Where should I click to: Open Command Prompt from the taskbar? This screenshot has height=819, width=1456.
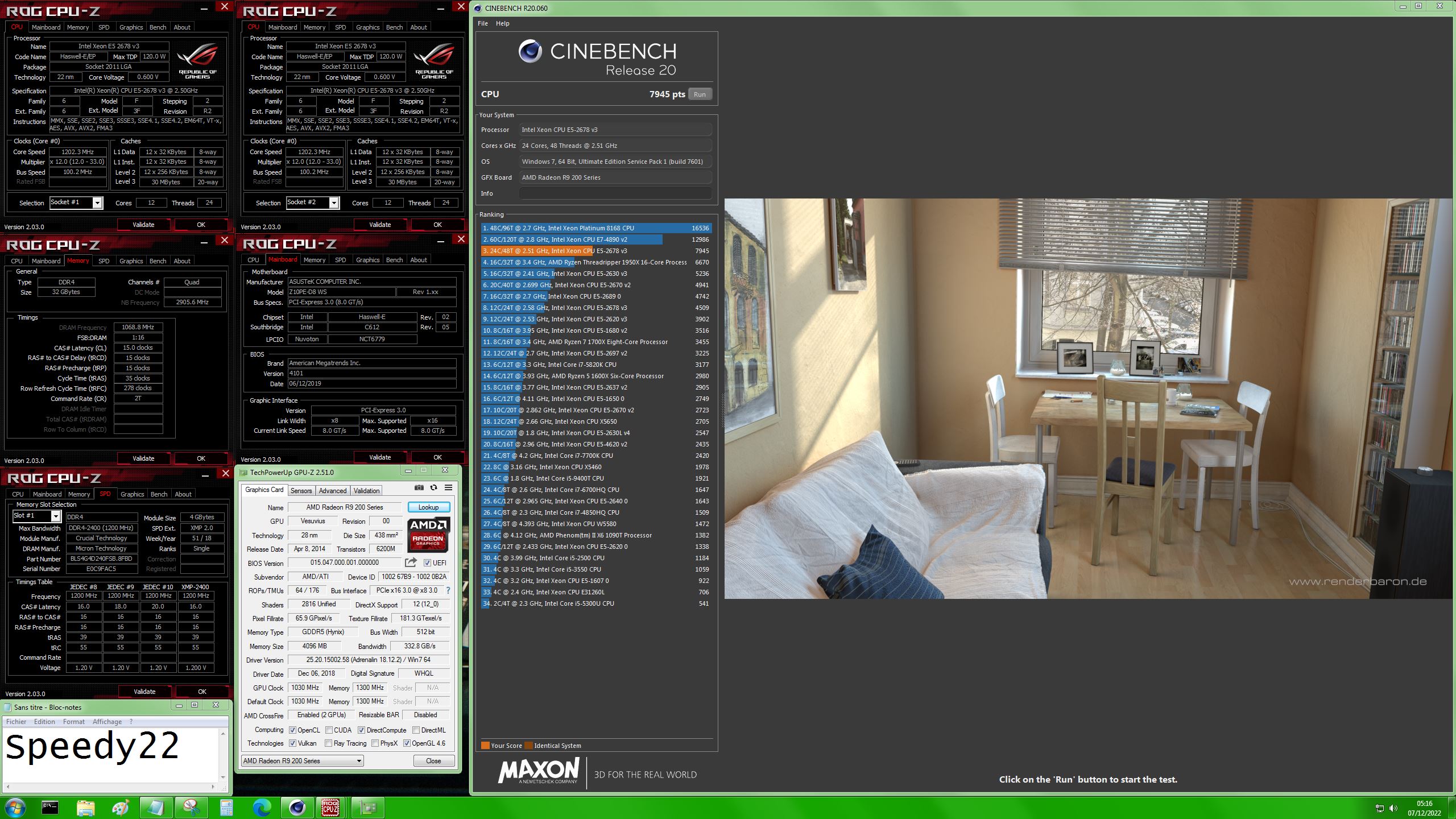[50, 807]
